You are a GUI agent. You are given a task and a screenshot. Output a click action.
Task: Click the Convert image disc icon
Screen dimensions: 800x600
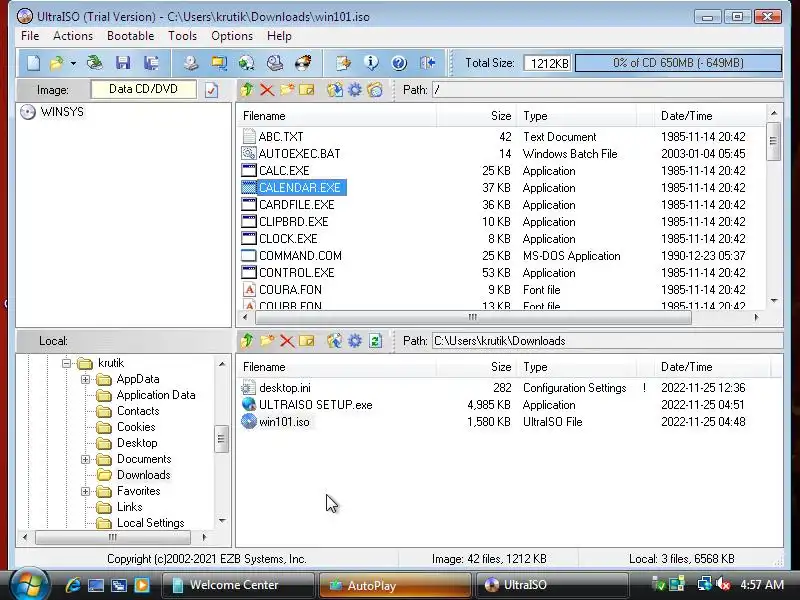(x=247, y=63)
